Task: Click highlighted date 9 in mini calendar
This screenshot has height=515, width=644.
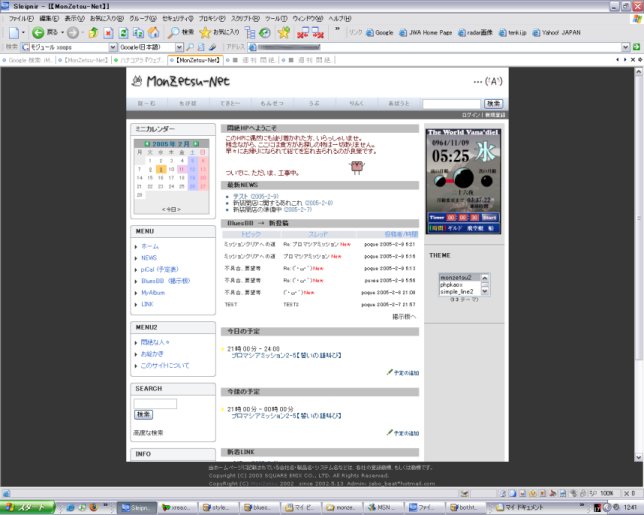Action: pyautogui.click(x=161, y=169)
